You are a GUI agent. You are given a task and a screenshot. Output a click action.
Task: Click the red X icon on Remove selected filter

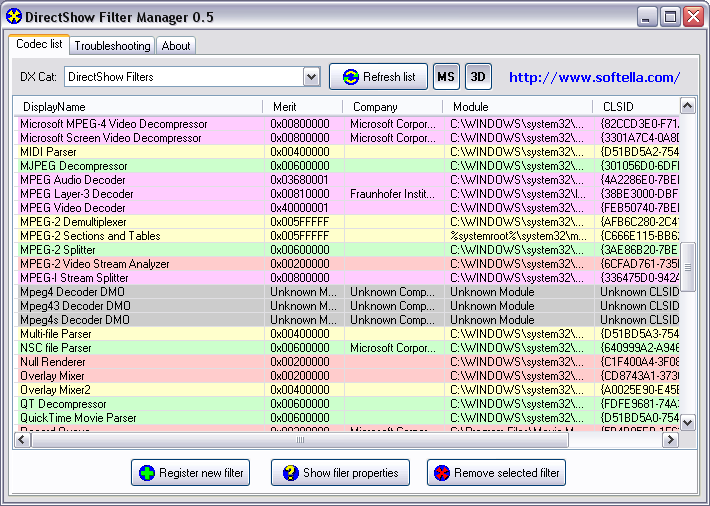click(441, 473)
